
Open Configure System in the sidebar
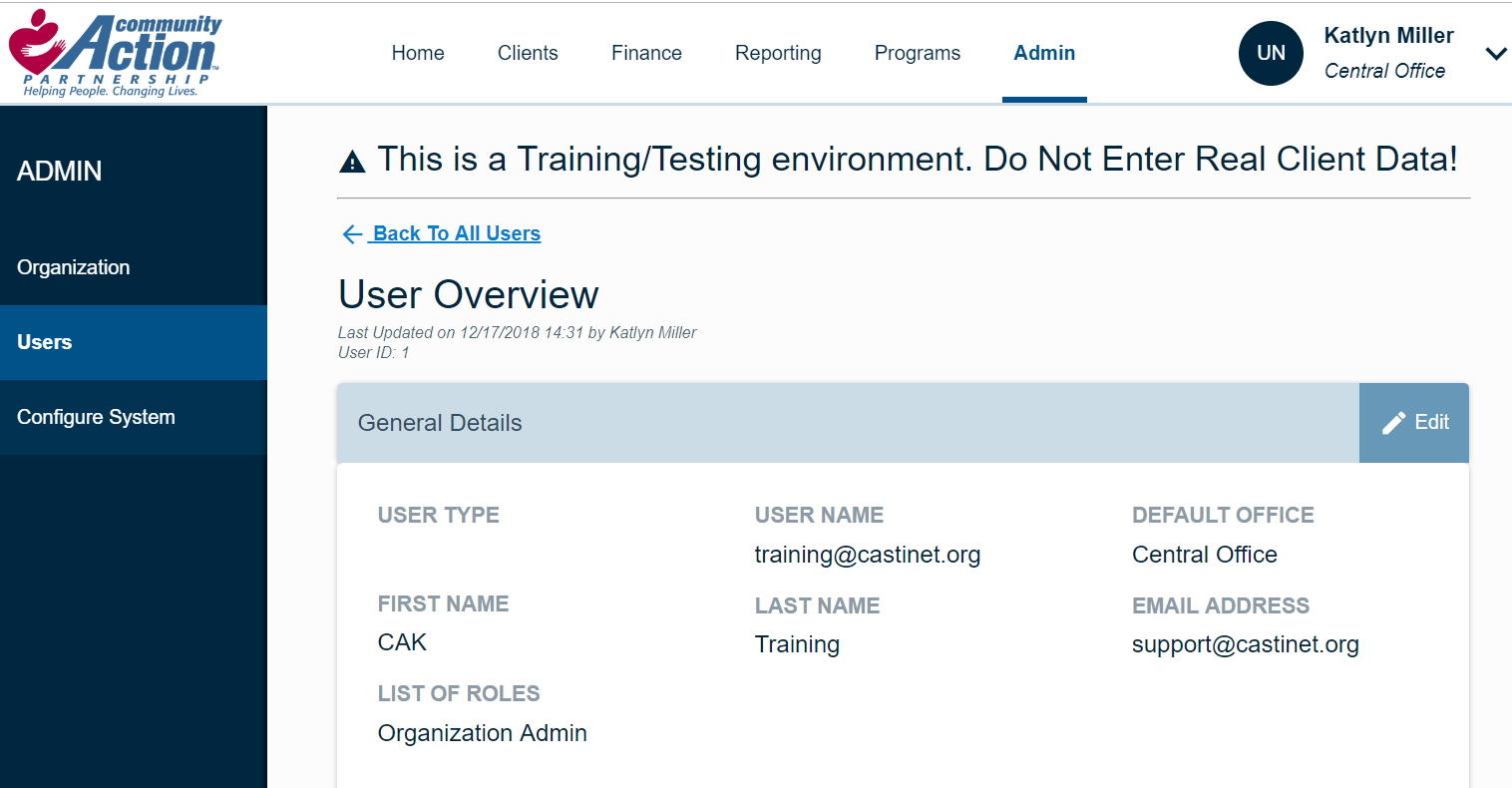point(134,417)
